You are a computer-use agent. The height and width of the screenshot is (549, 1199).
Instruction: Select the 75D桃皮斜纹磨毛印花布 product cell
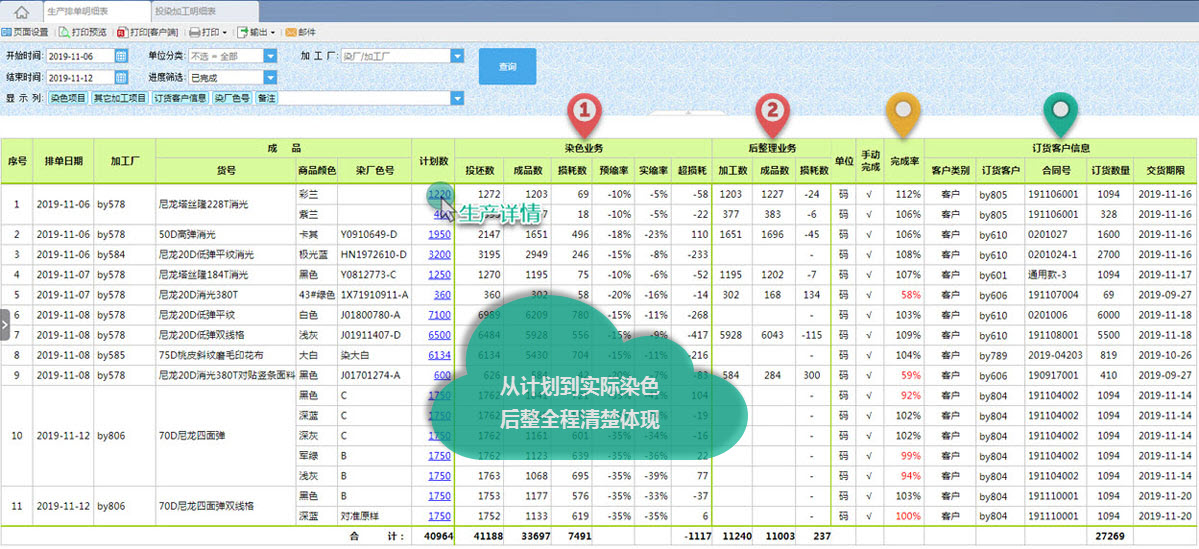coord(225,355)
